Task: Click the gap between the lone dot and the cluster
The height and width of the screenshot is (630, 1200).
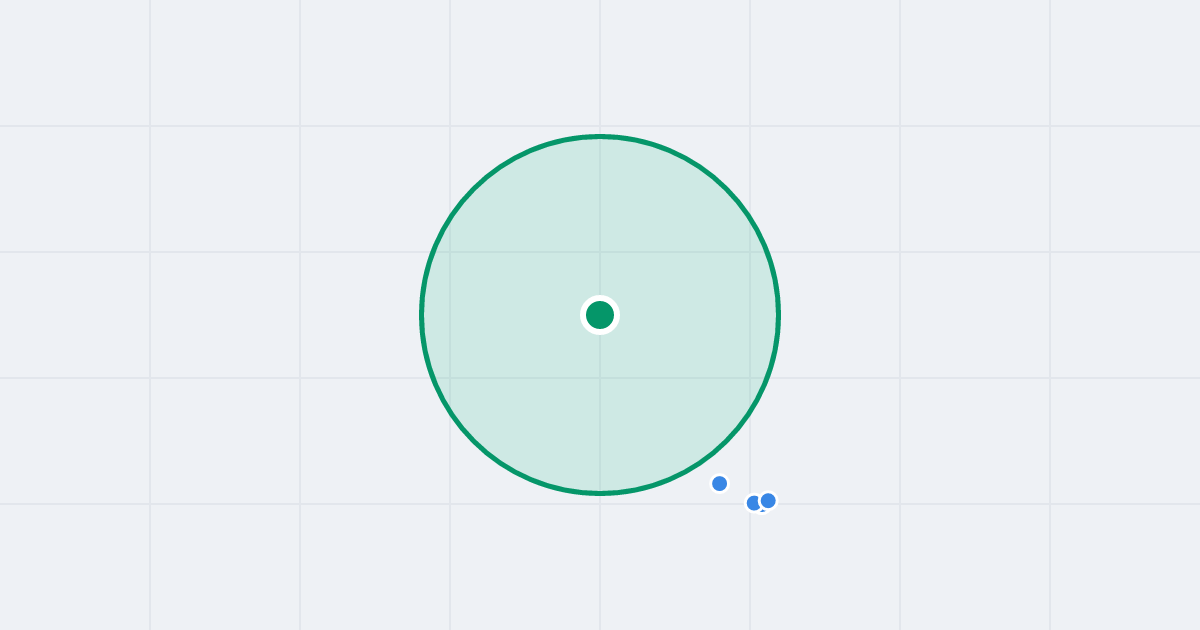Action: point(736,493)
